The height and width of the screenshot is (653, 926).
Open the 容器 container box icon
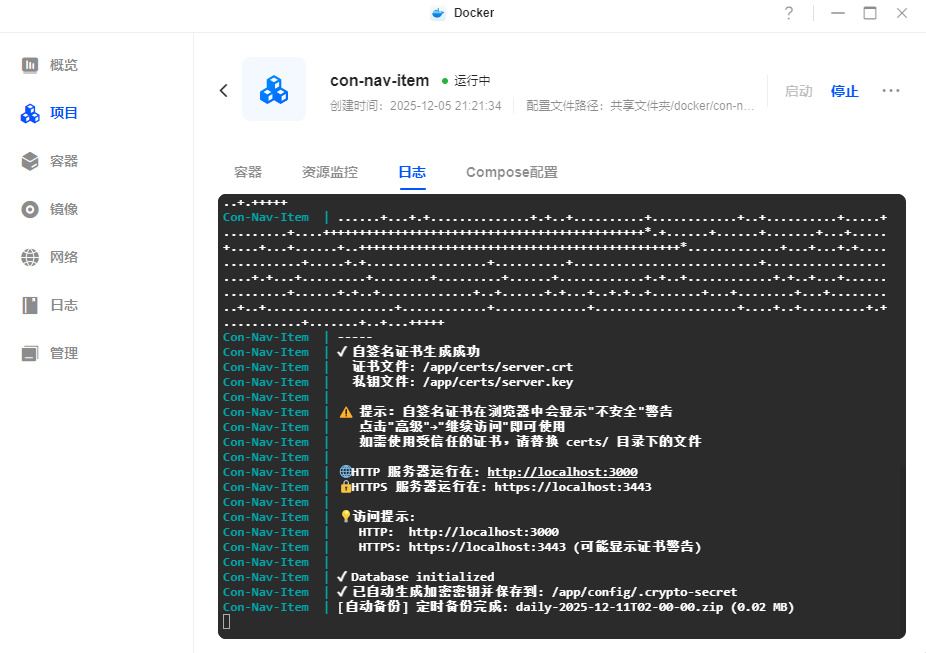[x=30, y=161]
